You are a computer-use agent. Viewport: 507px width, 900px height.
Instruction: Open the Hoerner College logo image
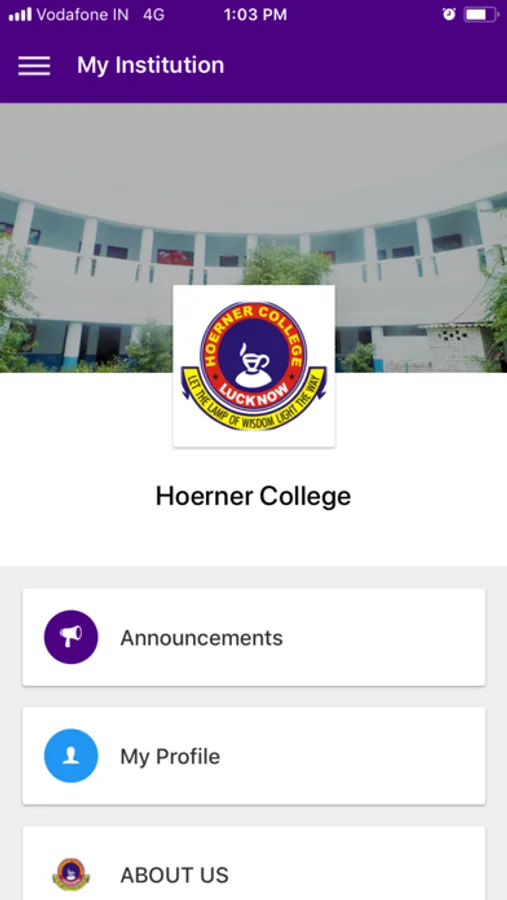(x=254, y=366)
